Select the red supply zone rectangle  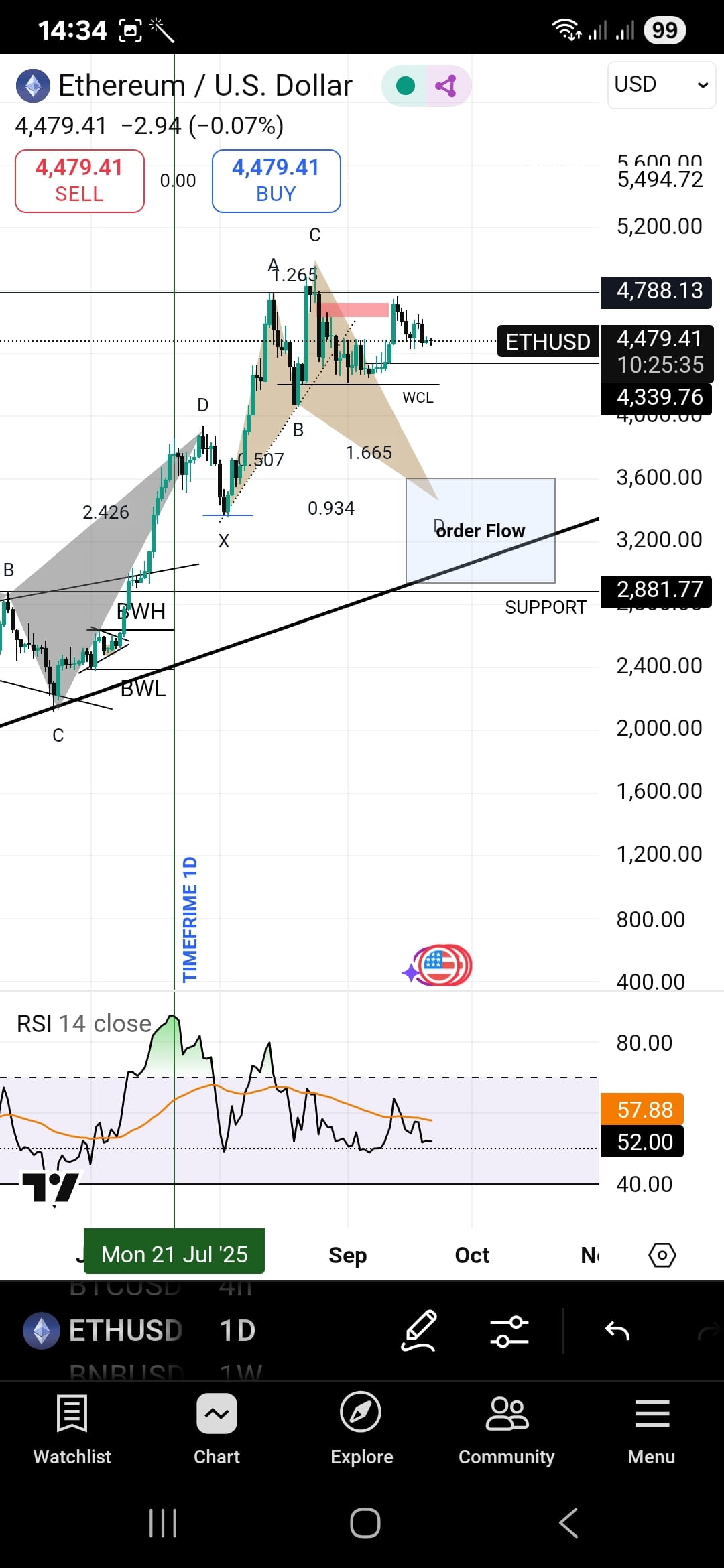355,310
